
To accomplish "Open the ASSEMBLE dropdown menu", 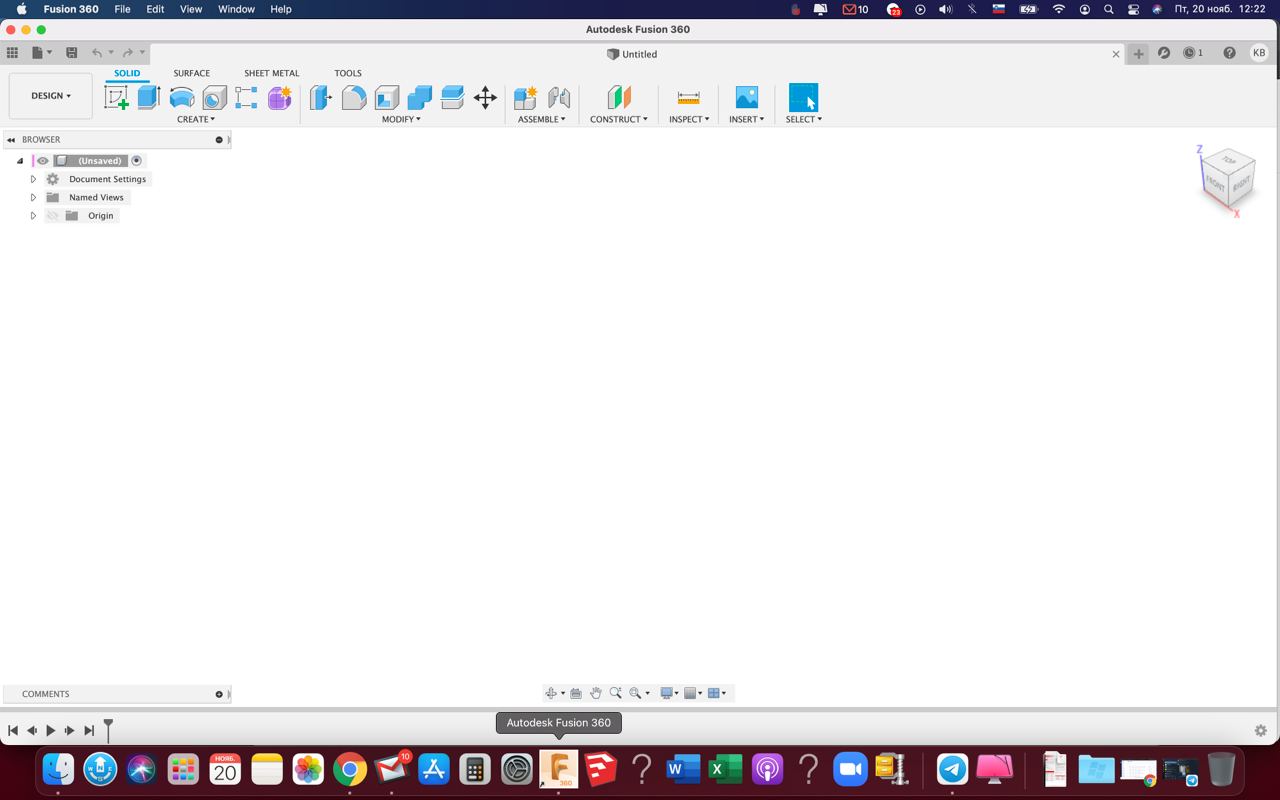I will (x=542, y=119).
